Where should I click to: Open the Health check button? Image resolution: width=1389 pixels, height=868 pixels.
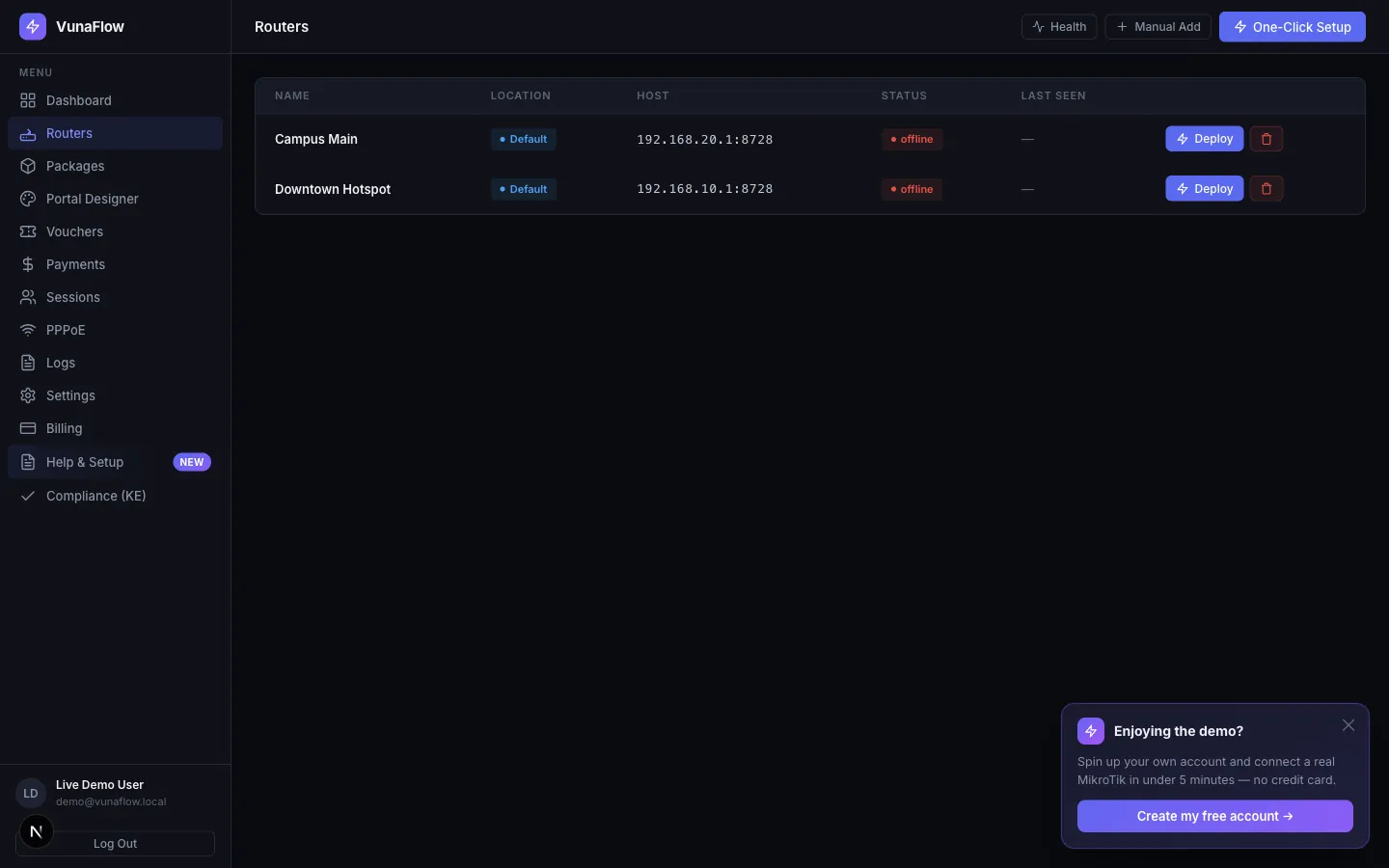pos(1059,27)
